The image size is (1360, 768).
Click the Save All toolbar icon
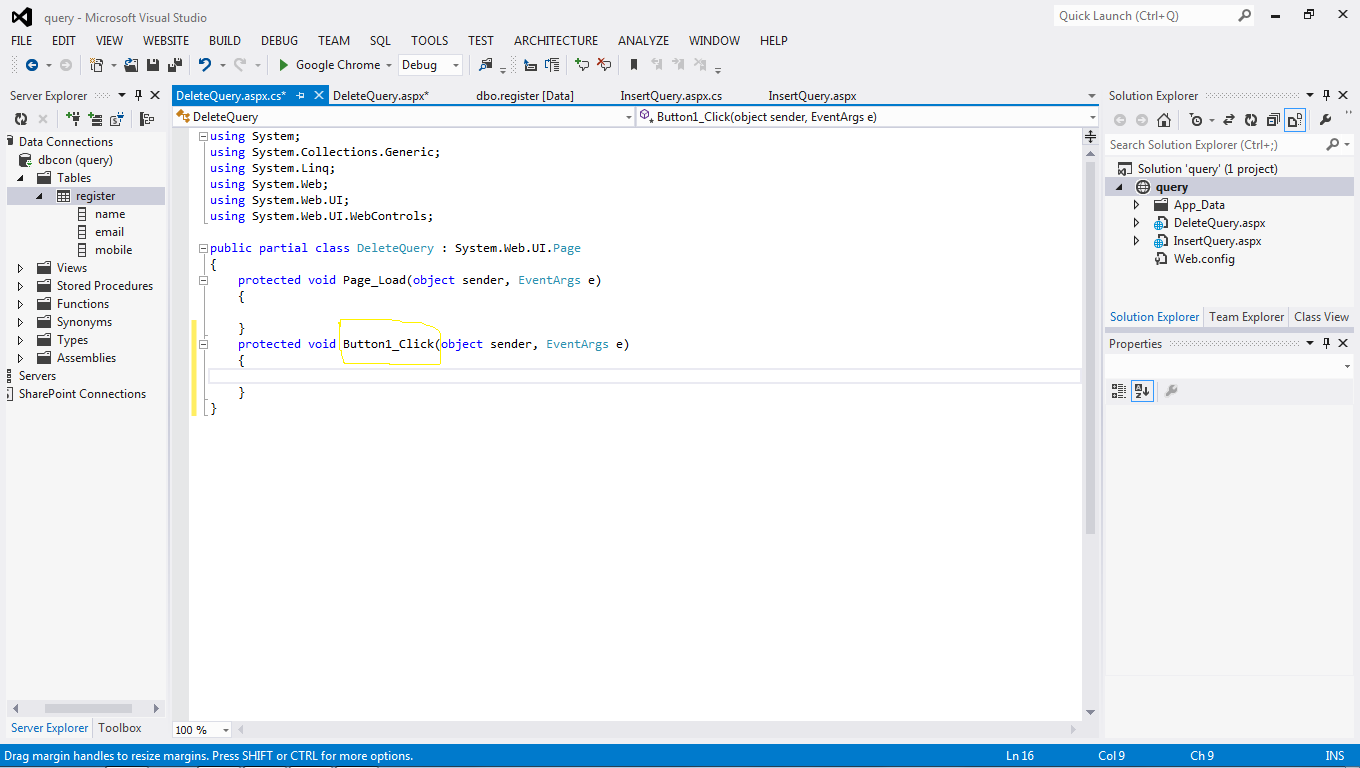174,65
